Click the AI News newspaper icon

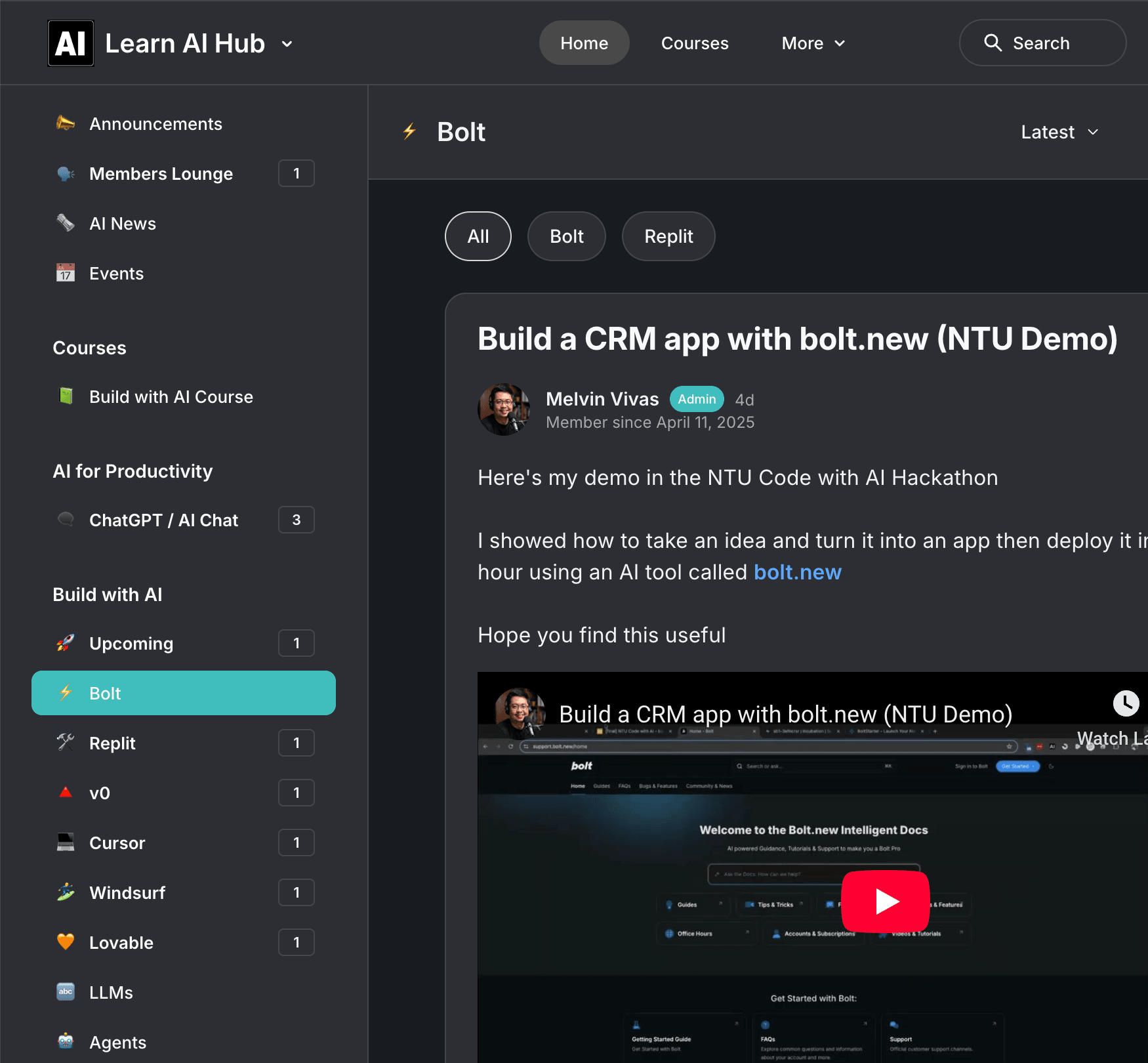coord(65,223)
